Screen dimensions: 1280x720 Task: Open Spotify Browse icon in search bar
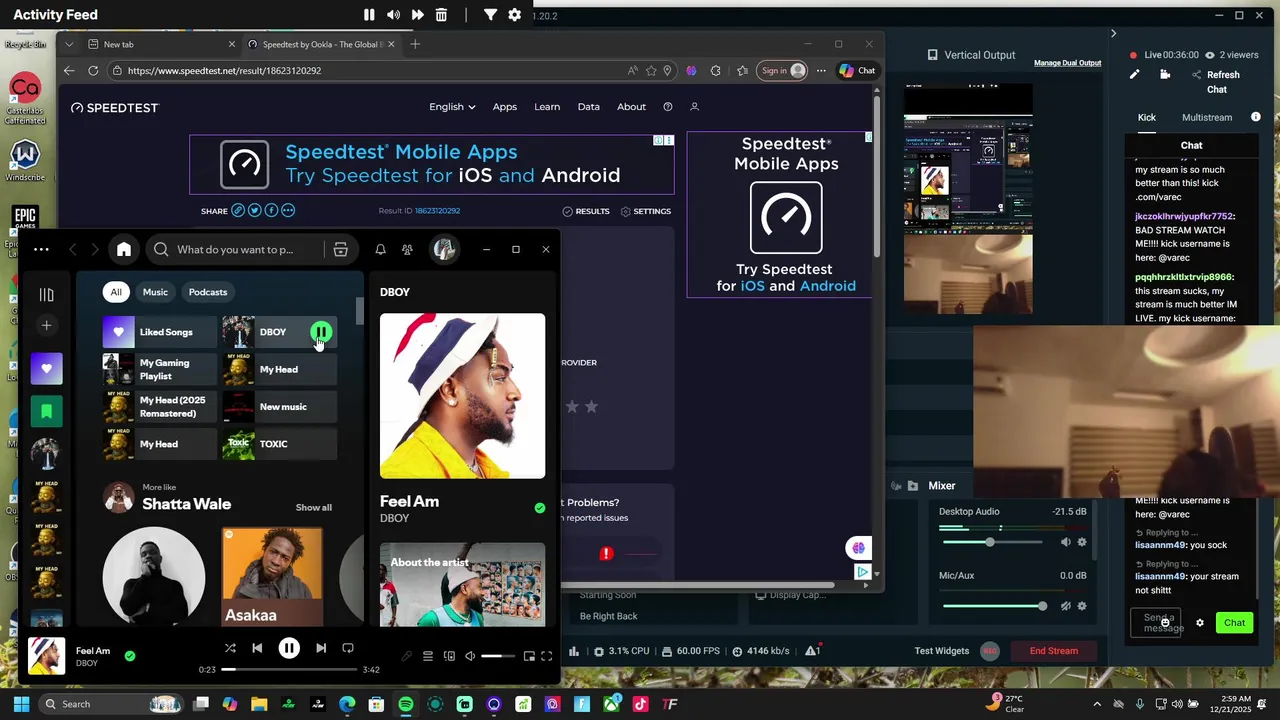coord(340,249)
